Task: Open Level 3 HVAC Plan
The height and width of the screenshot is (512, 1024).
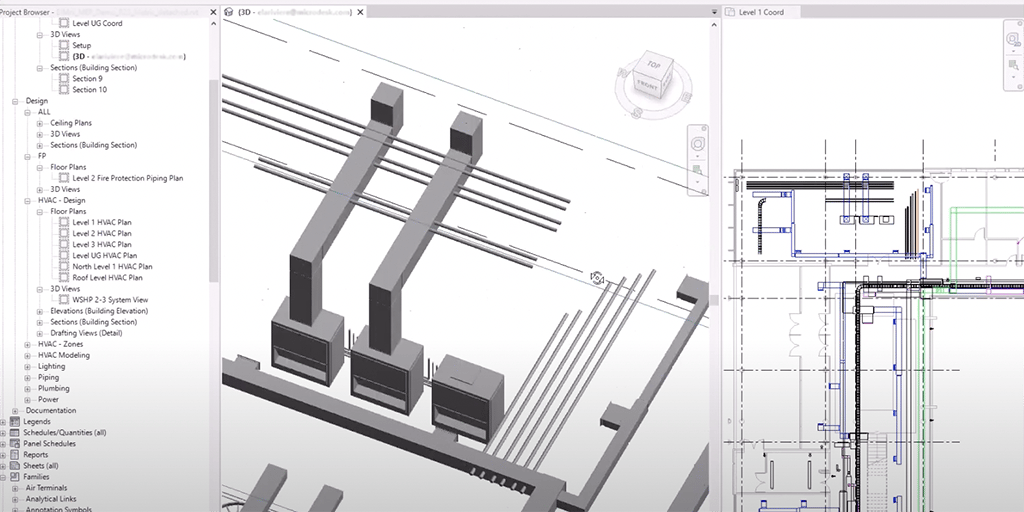Action: pyautogui.click(x=102, y=244)
